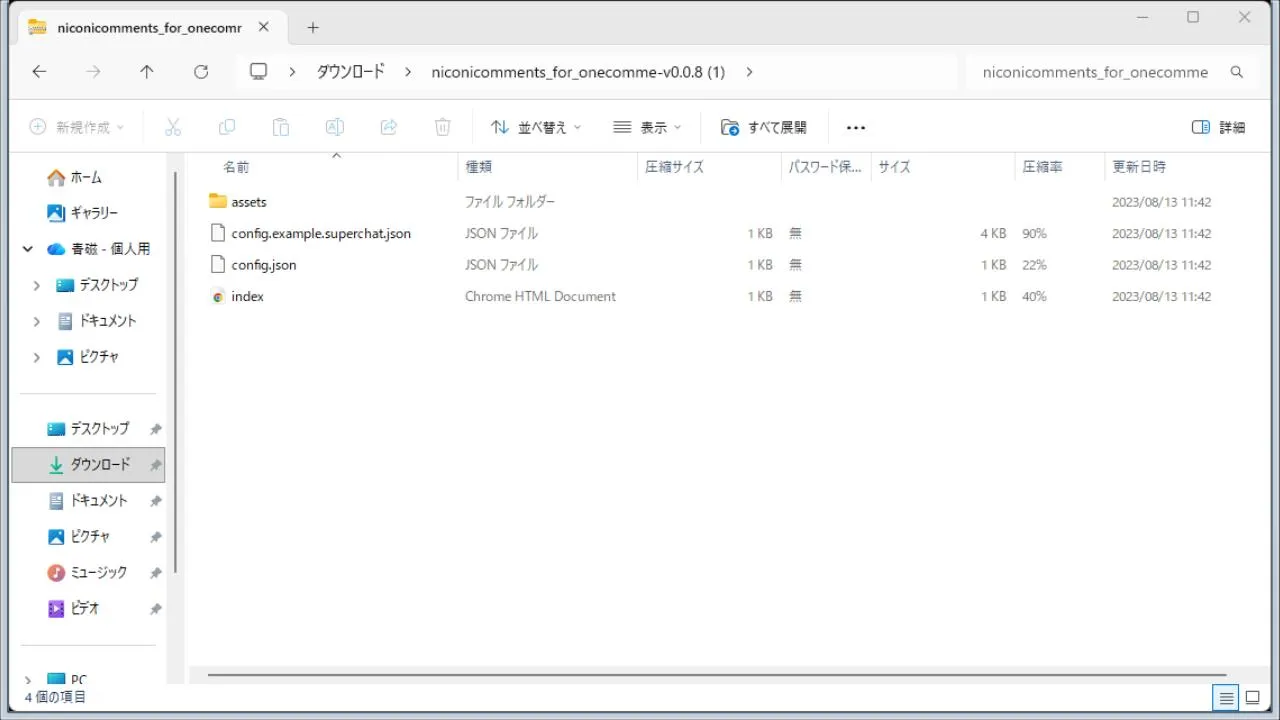
Task: Click the PC monitor icon in address bar
Action: click(x=259, y=72)
